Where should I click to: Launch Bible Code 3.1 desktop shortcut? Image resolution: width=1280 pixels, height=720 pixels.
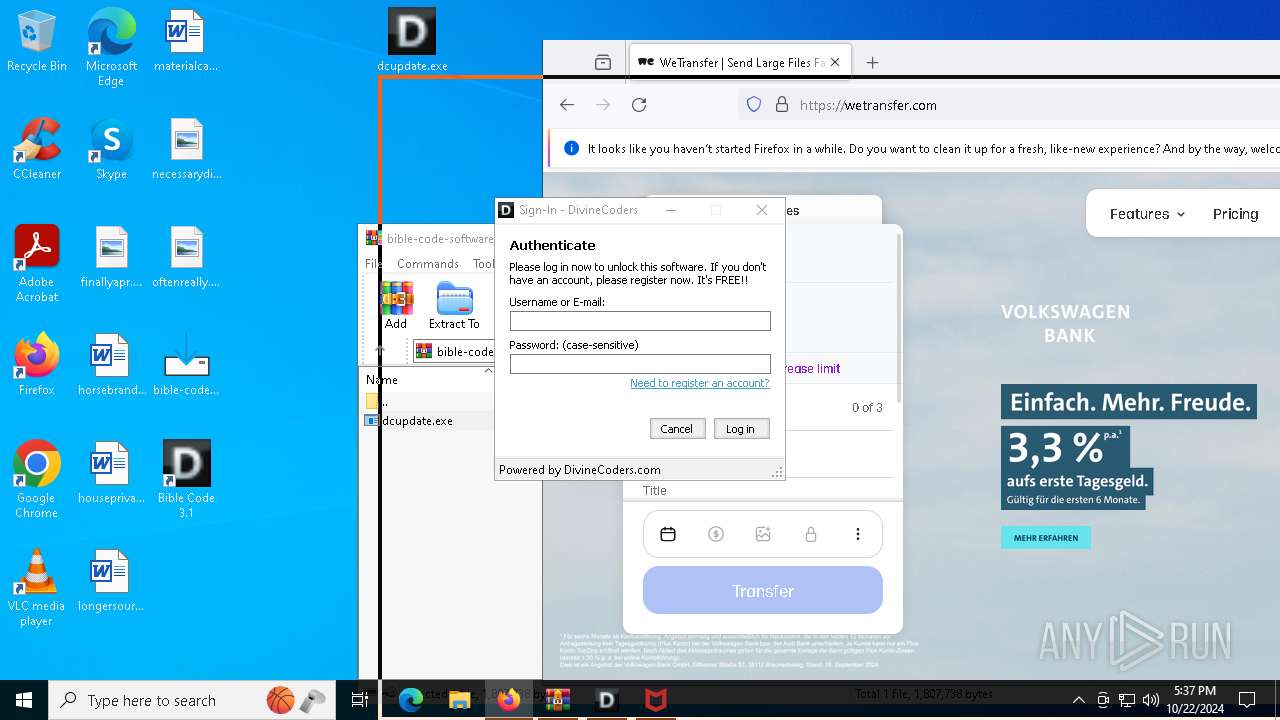click(186, 480)
